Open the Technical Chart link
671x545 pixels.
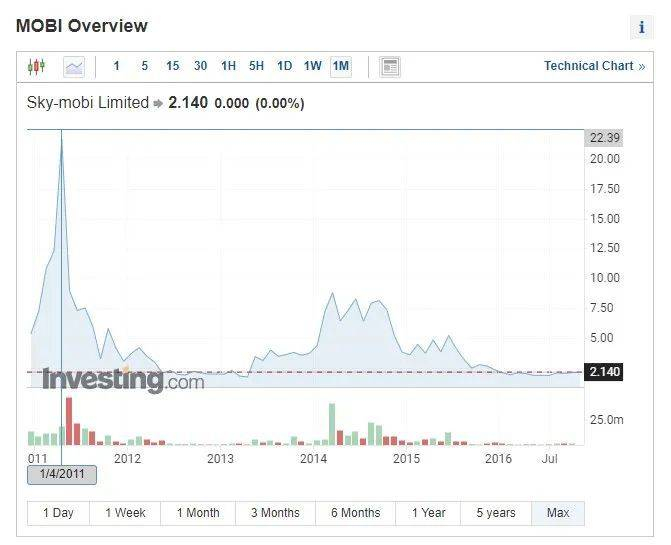tap(594, 66)
